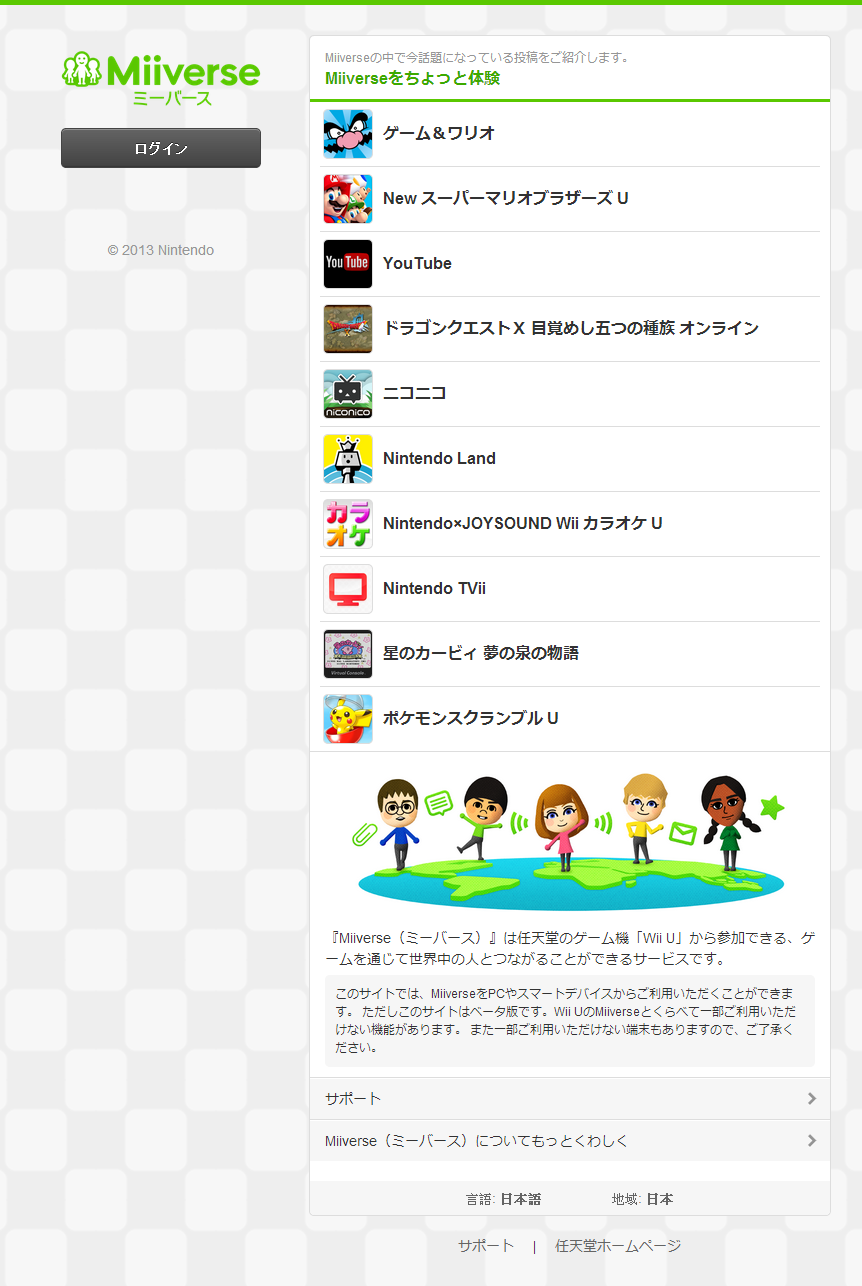Viewport: 862px width, 1286px height.
Task: Click the Nintendo TVii icon
Action: (348, 589)
